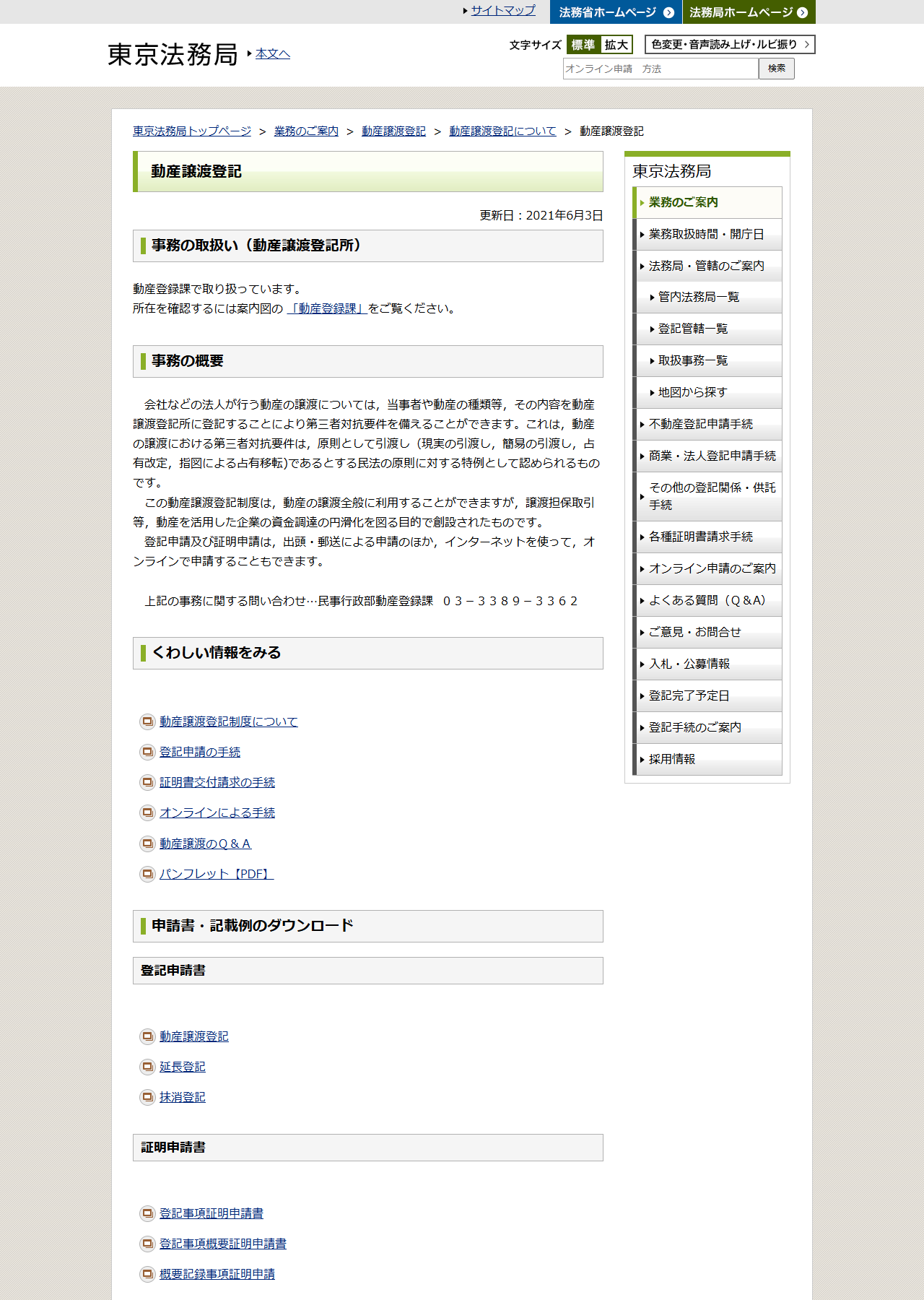Click the icon beside 抹消登記
The width and height of the screenshot is (924, 1300).
point(147,1097)
